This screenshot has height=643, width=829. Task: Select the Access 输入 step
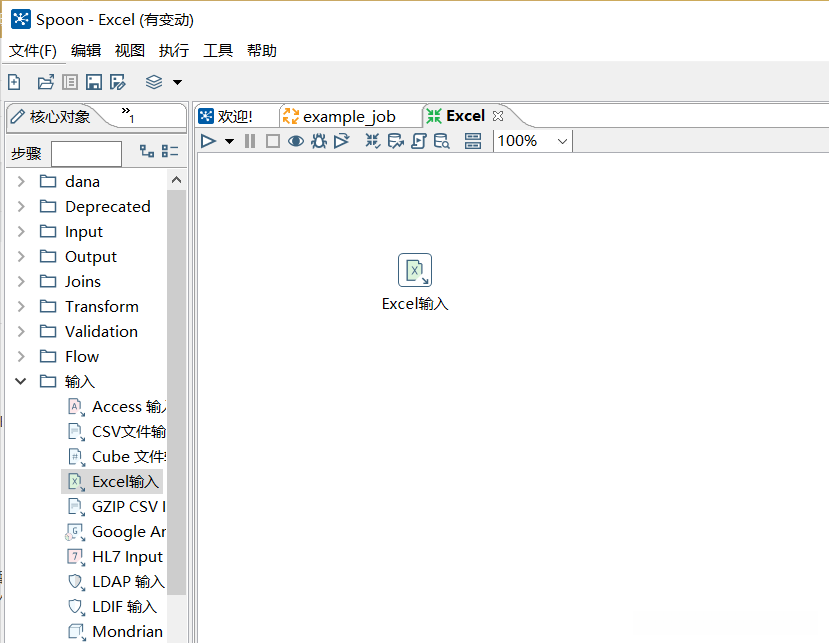pyautogui.click(x=117, y=407)
